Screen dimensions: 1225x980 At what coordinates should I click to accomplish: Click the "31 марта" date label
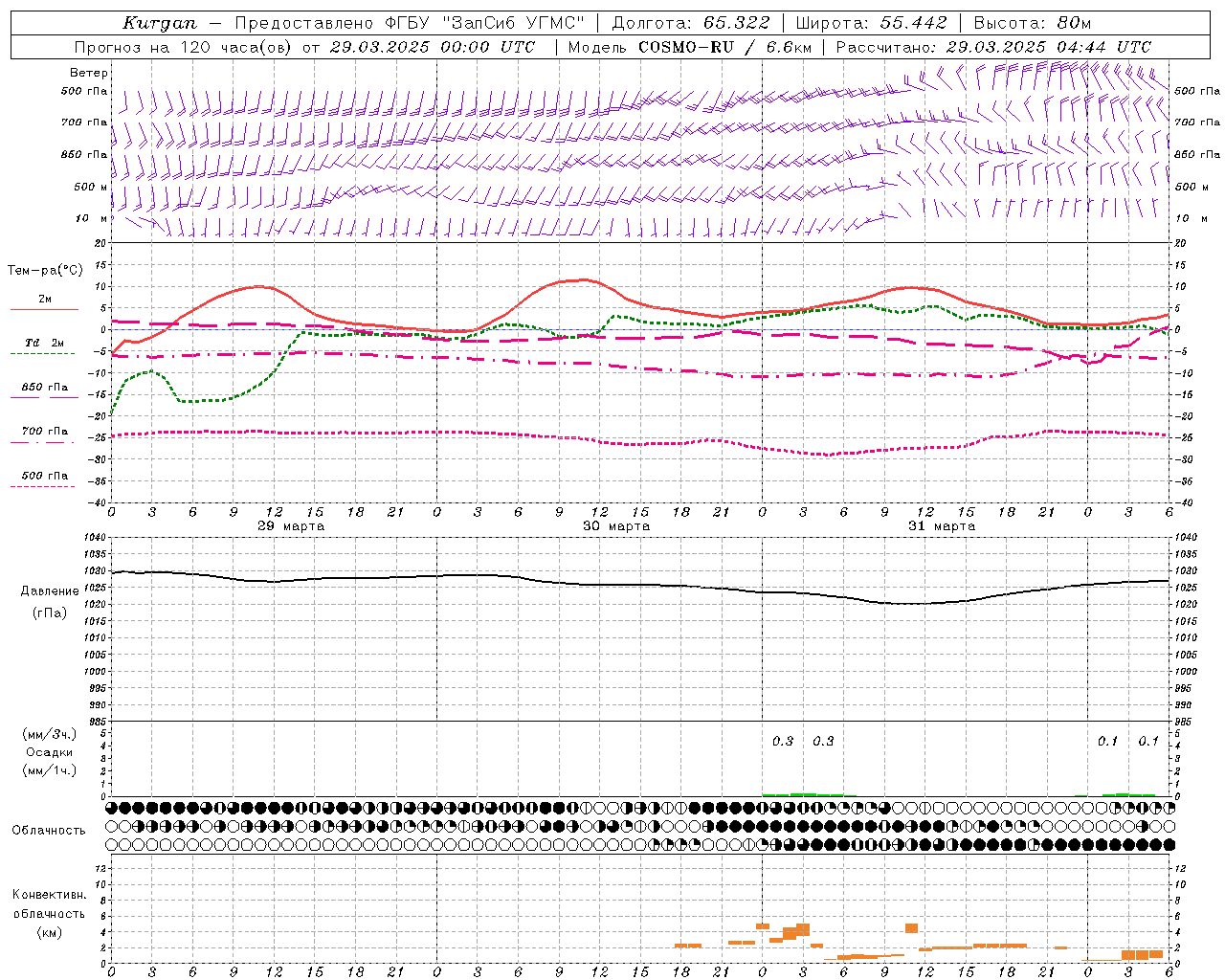coord(942,526)
